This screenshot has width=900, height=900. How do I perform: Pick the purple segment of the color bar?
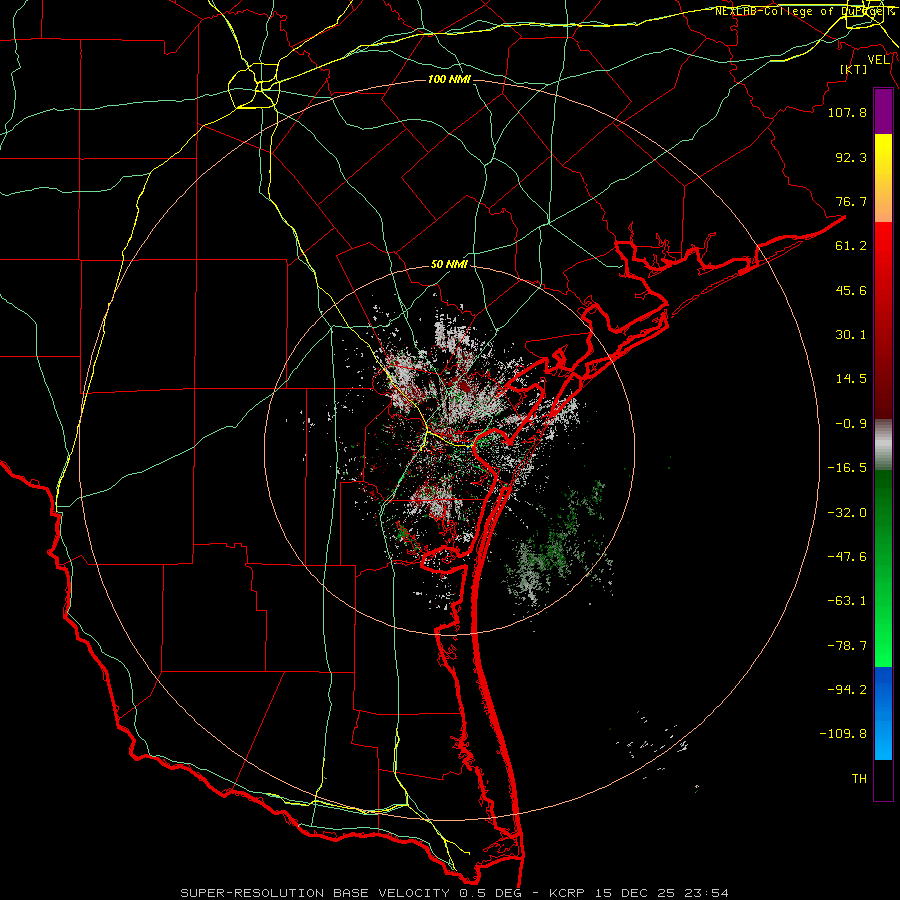tap(883, 112)
